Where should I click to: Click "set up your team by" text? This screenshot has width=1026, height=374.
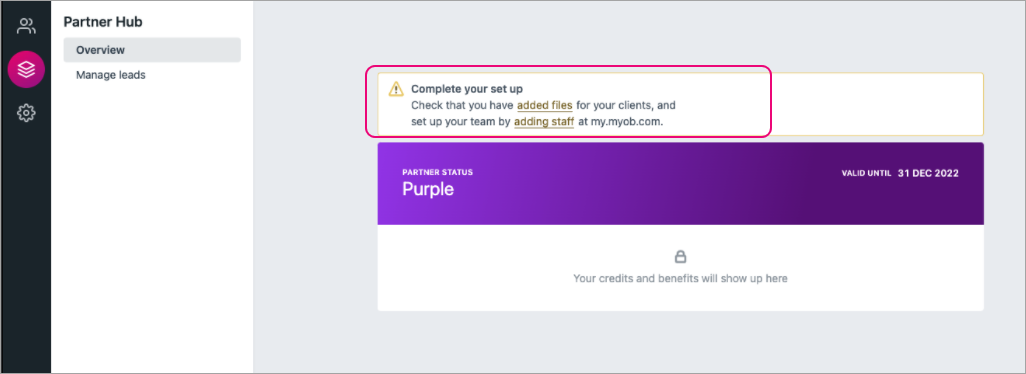(x=461, y=122)
